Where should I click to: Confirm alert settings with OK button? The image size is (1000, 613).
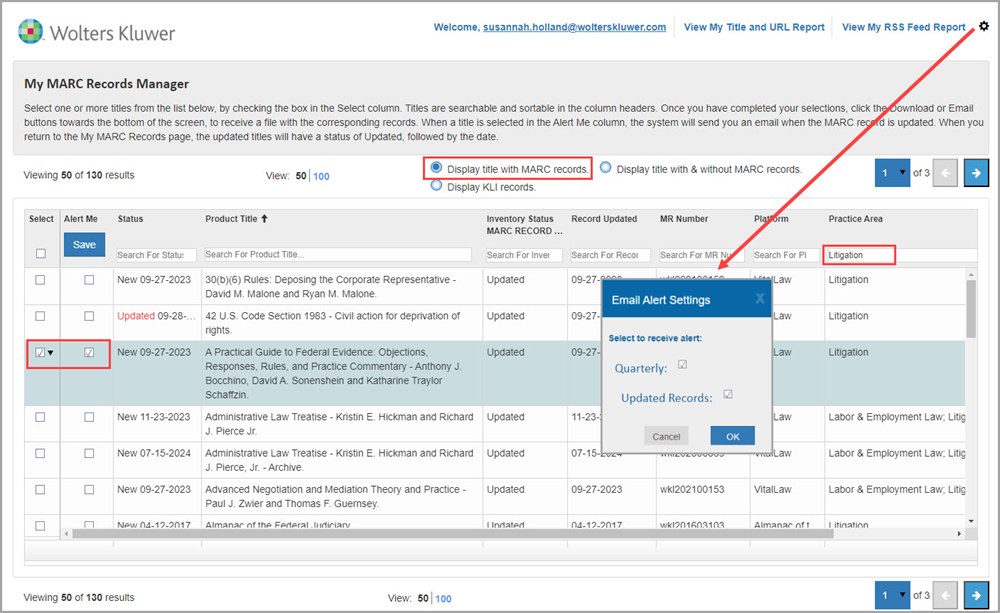click(733, 436)
